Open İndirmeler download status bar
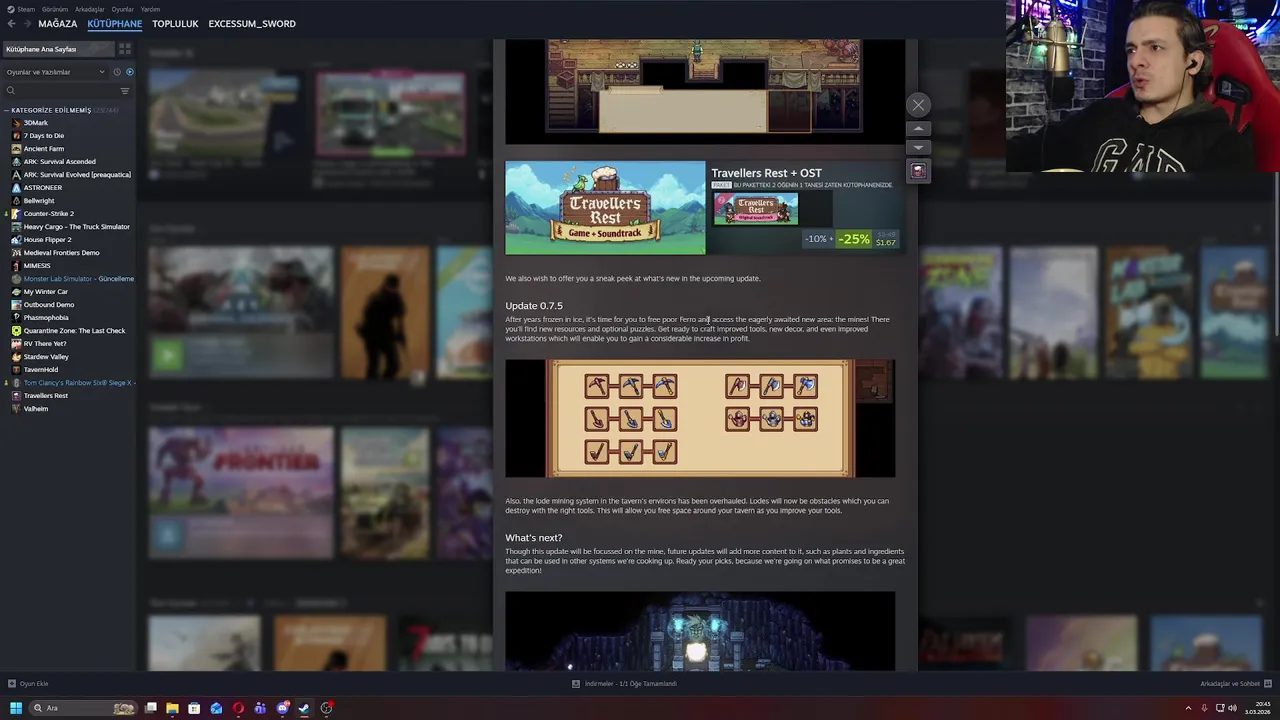This screenshot has width=1280, height=720. [624, 684]
